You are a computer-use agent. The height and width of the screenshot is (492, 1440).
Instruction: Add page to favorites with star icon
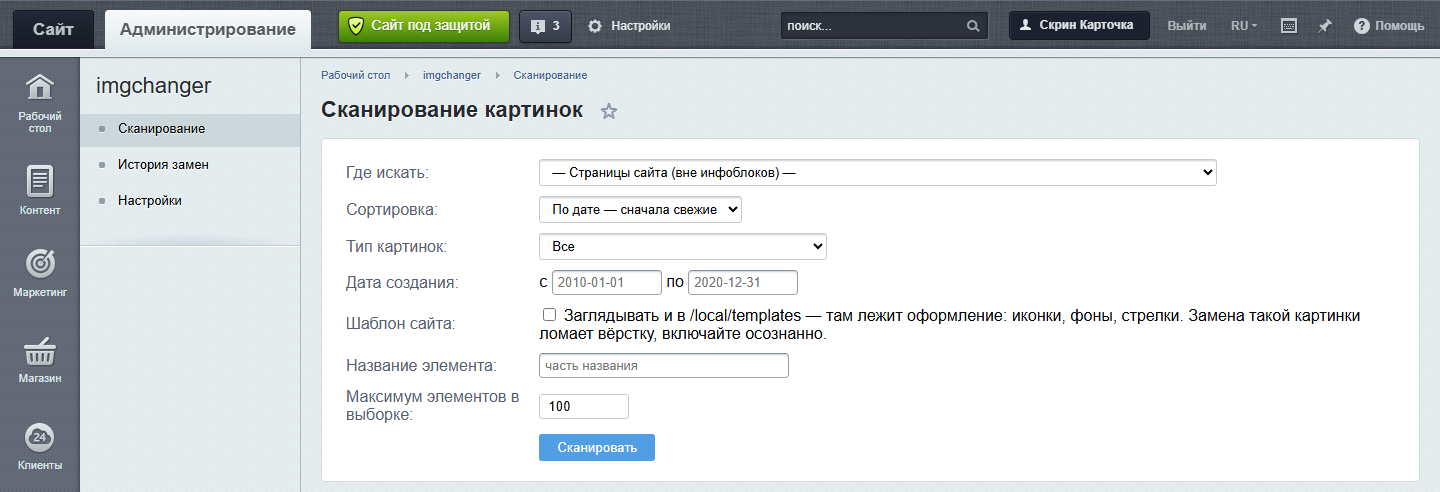pos(609,112)
